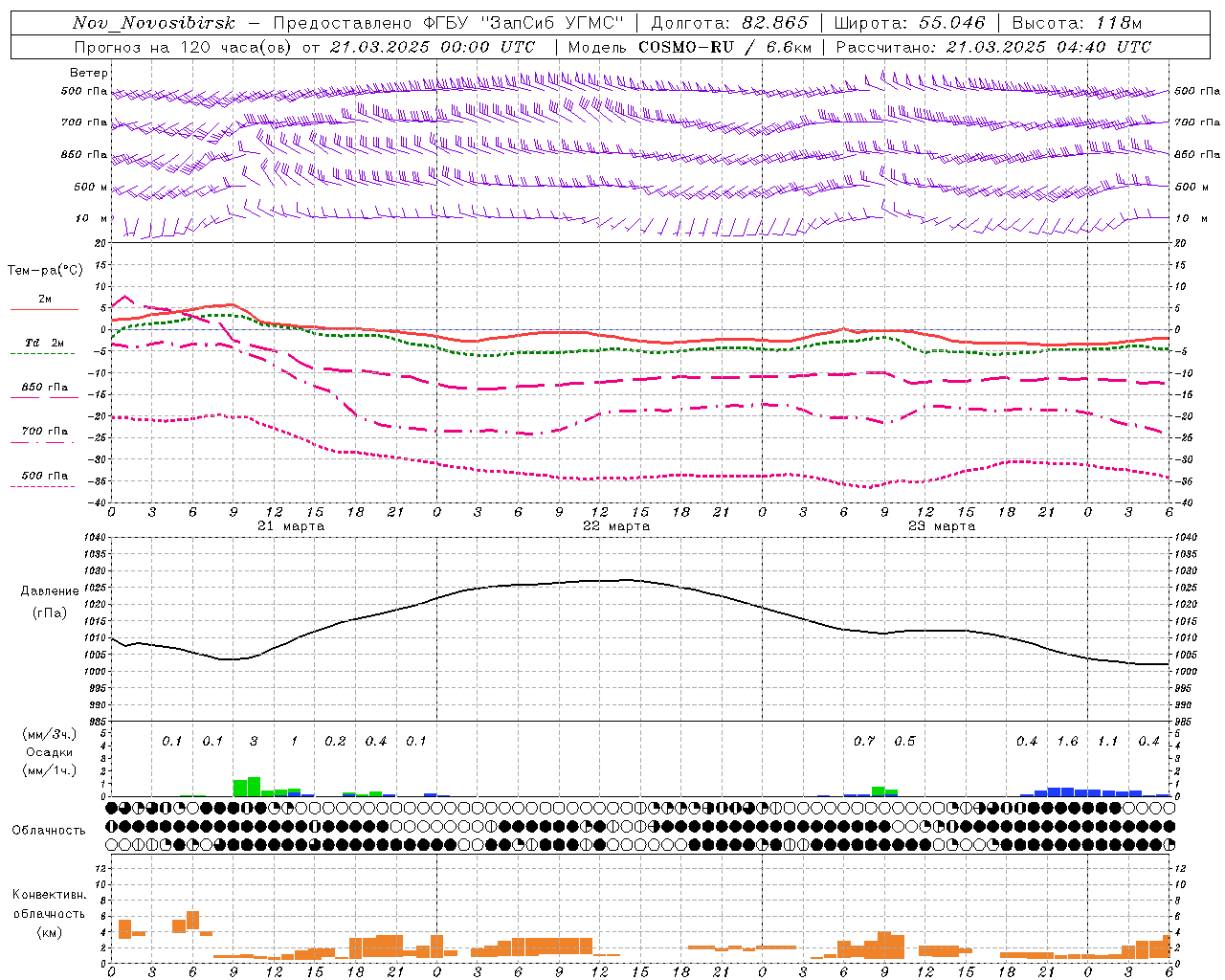Click the Высота: 118м value

click(x=1077, y=23)
